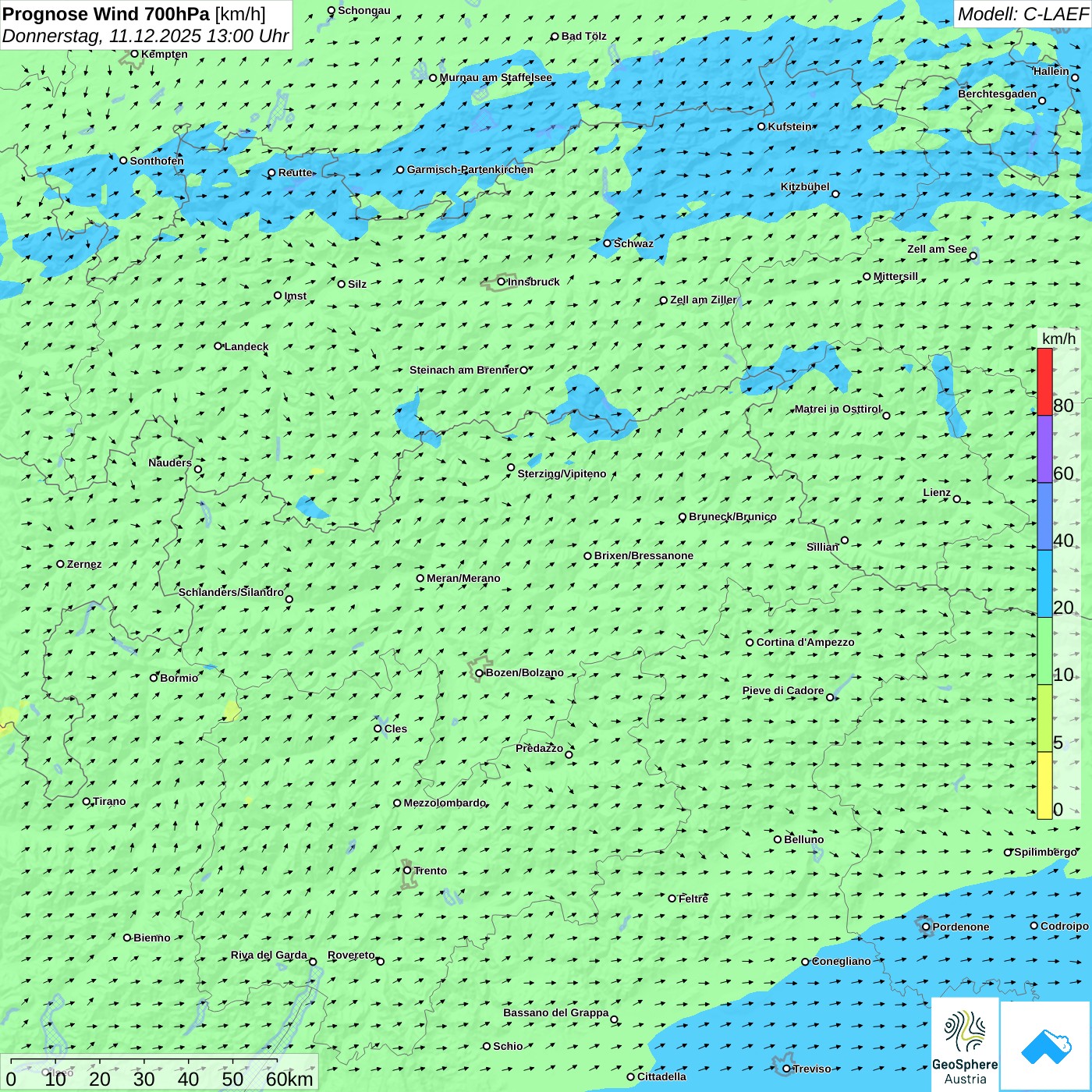Select the Garmisch-Partenkirchen marker circle
1092x1092 pixels.
pos(400,169)
